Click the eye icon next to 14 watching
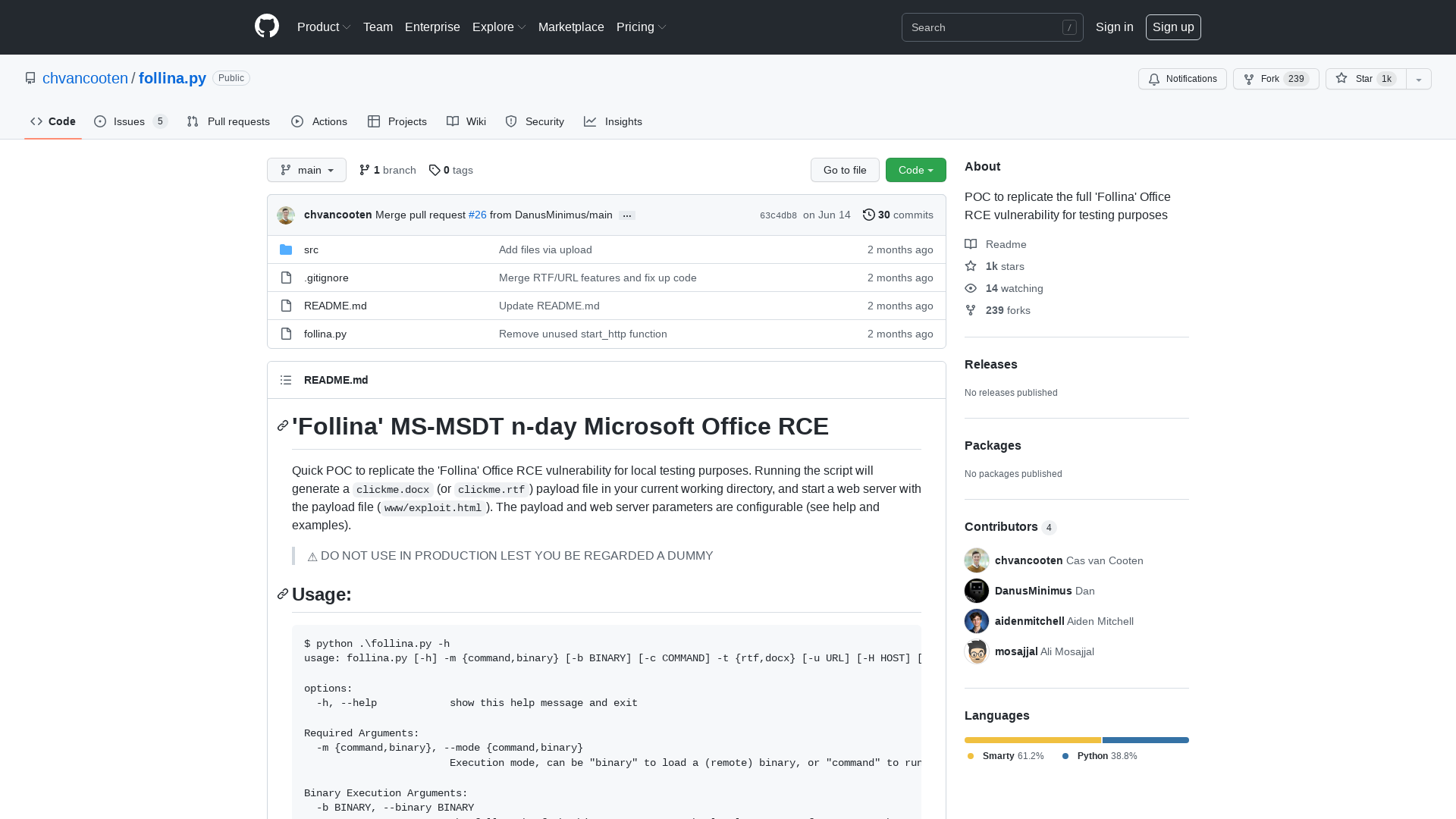Image resolution: width=1456 pixels, height=819 pixels. pyautogui.click(x=971, y=288)
